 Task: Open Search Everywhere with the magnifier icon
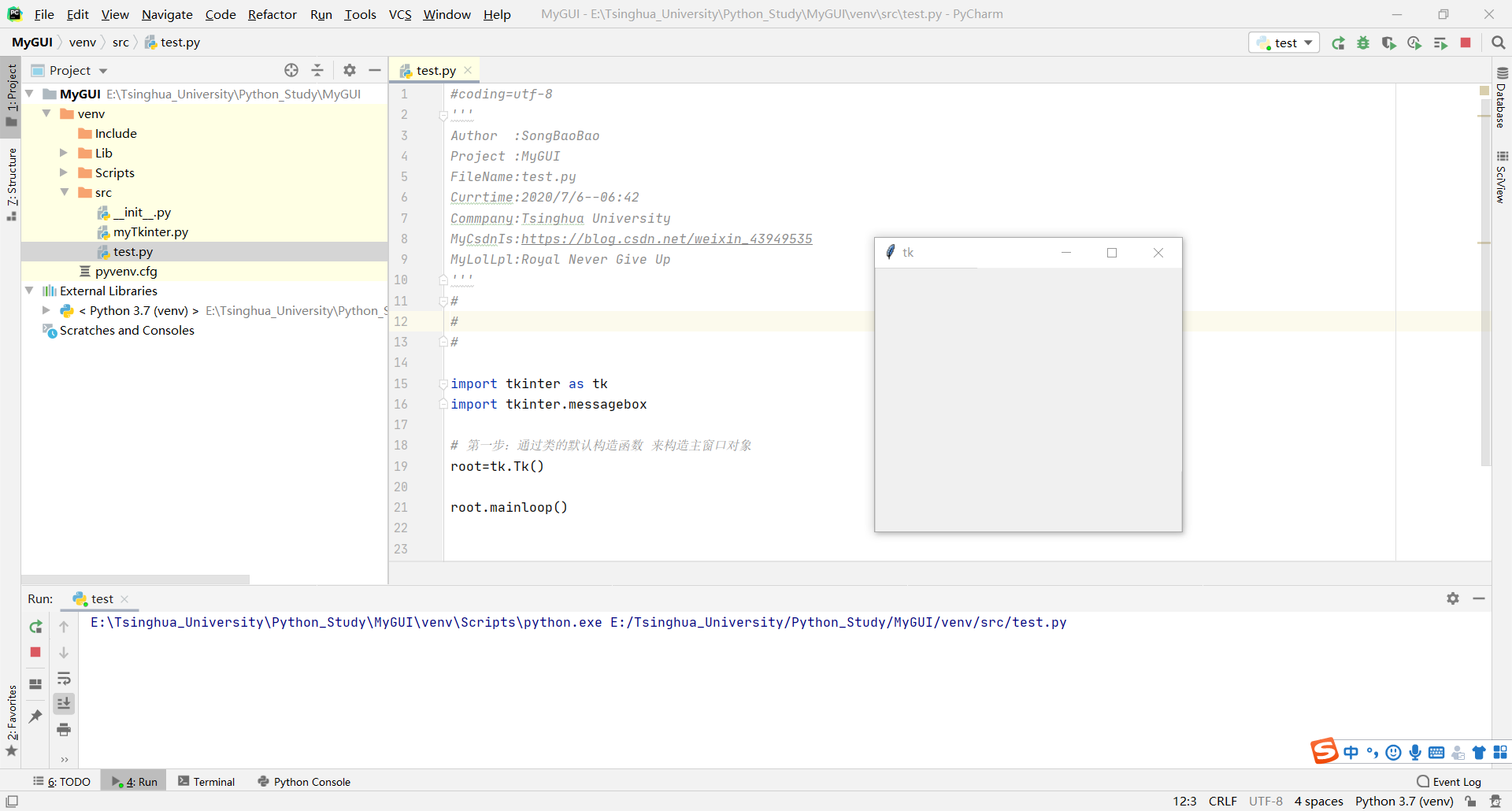tap(1499, 43)
